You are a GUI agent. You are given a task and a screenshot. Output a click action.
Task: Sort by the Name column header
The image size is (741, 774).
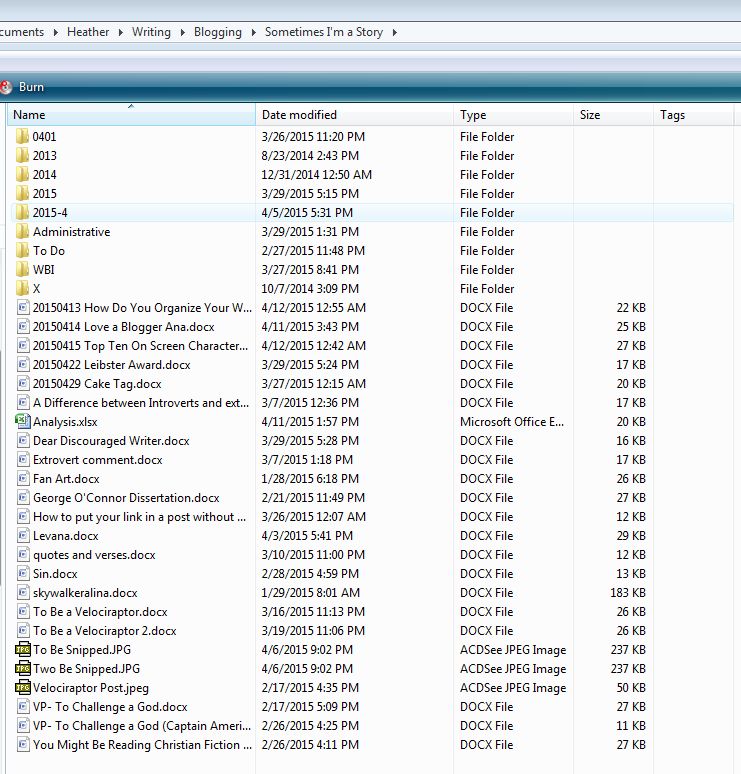(x=132, y=115)
